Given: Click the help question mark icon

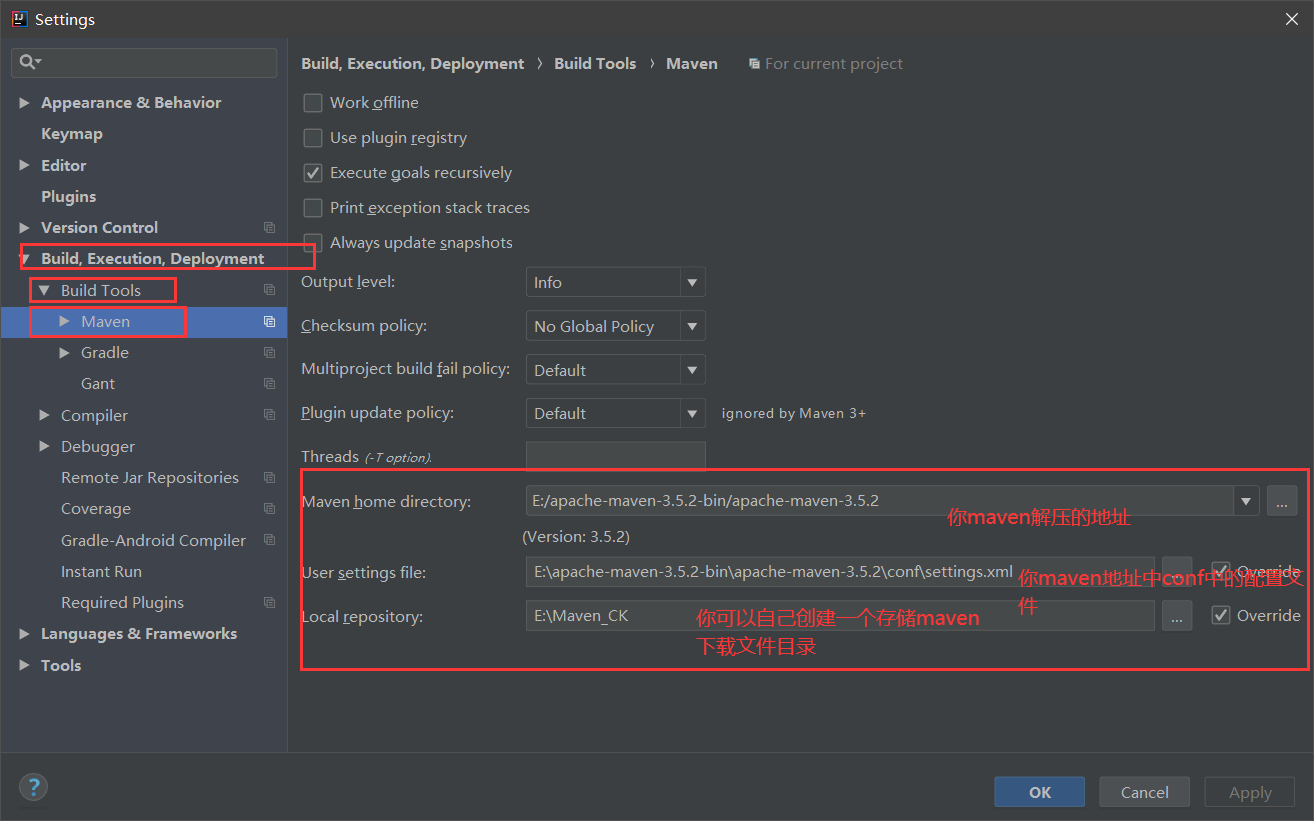Looking at the screenshot, I should 33,786.
